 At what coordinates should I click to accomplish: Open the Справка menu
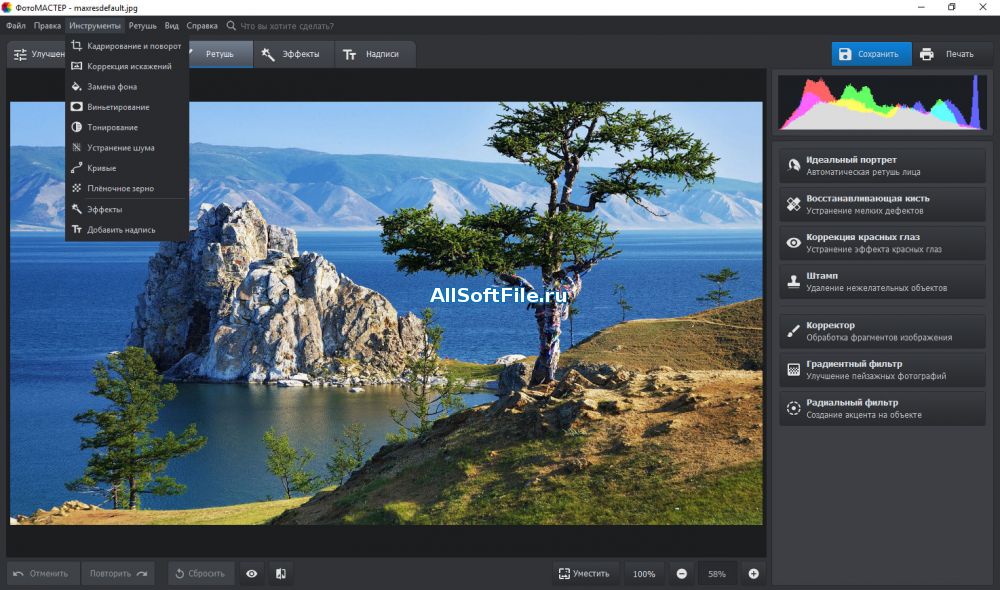[x=202, y=26]
